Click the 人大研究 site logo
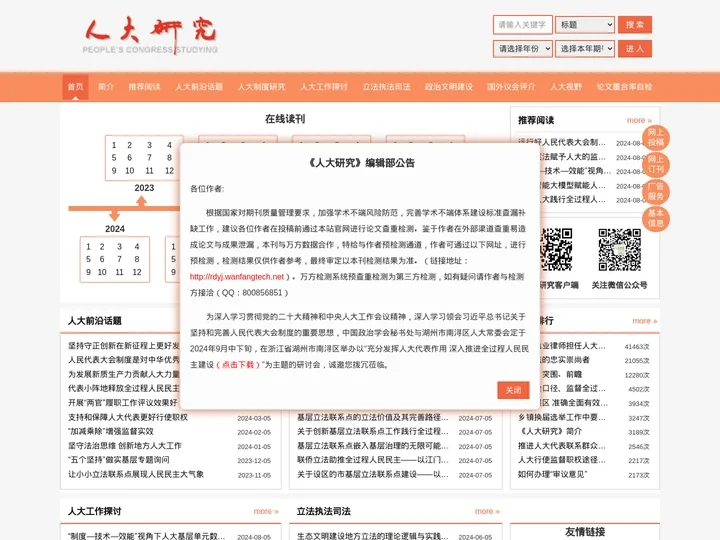Viewport: 720px width, 540px height. [150, 36]
